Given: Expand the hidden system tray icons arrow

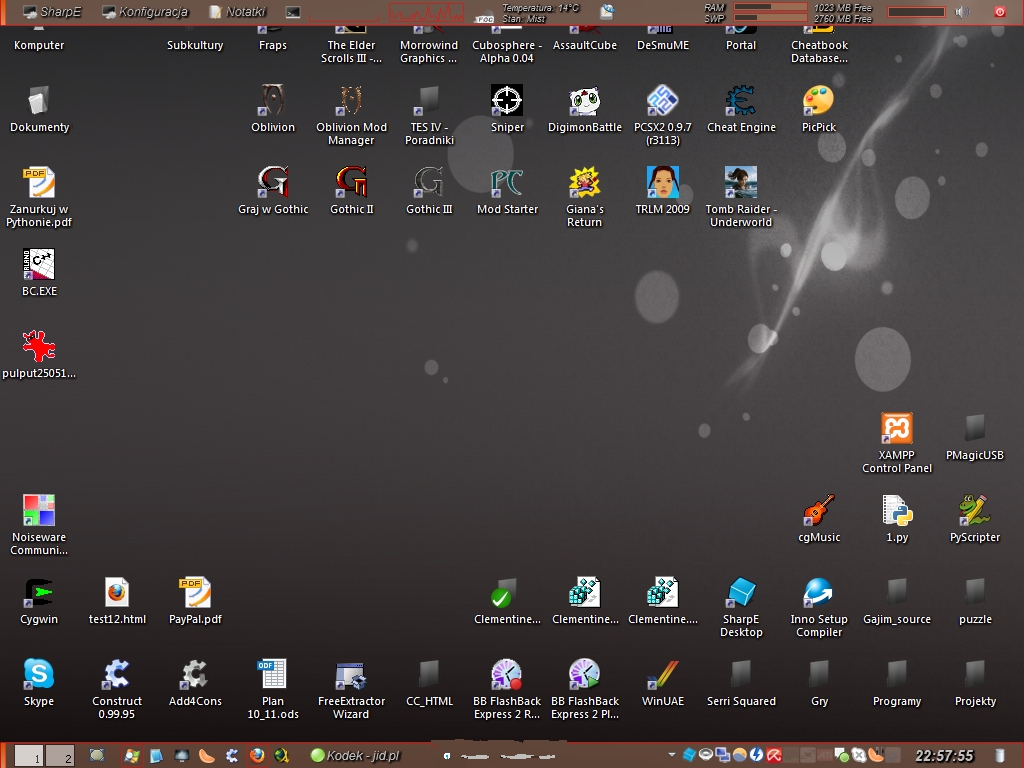Looking at the screenshot, I should (x=673, y=755).
